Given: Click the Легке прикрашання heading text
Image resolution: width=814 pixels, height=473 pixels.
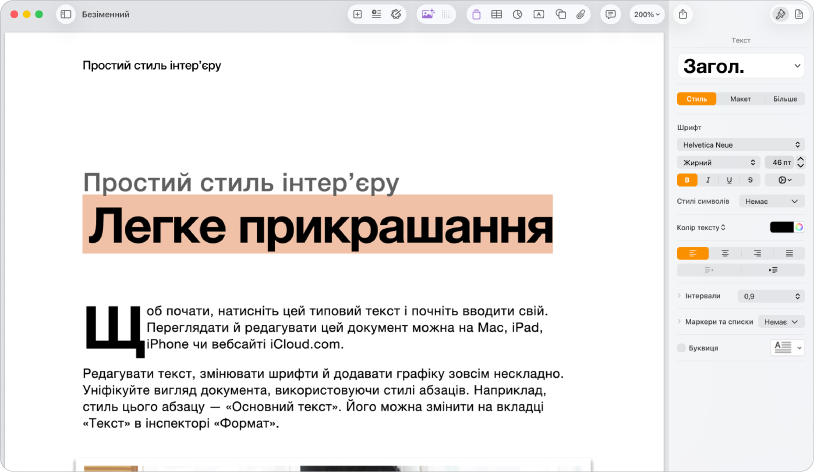Looking at the screenshot, I should (x=320, y=226).
